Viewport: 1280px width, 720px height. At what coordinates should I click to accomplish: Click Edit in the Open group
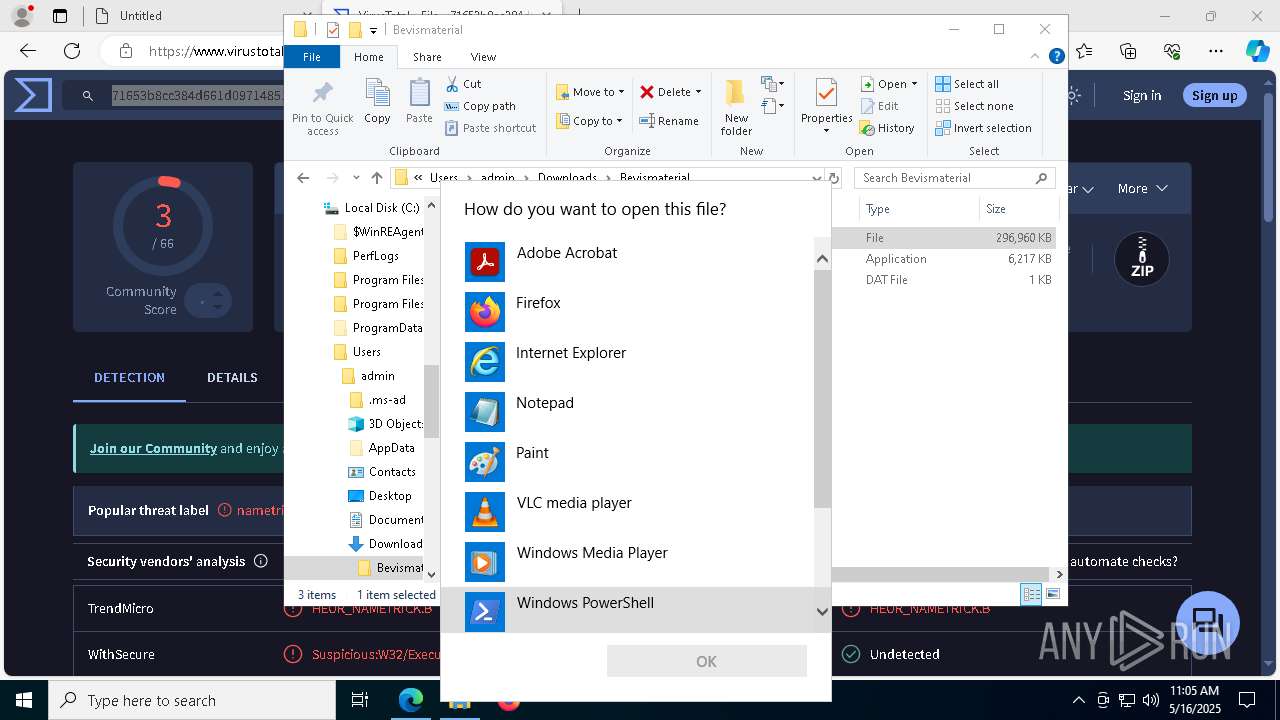(879, 106)
